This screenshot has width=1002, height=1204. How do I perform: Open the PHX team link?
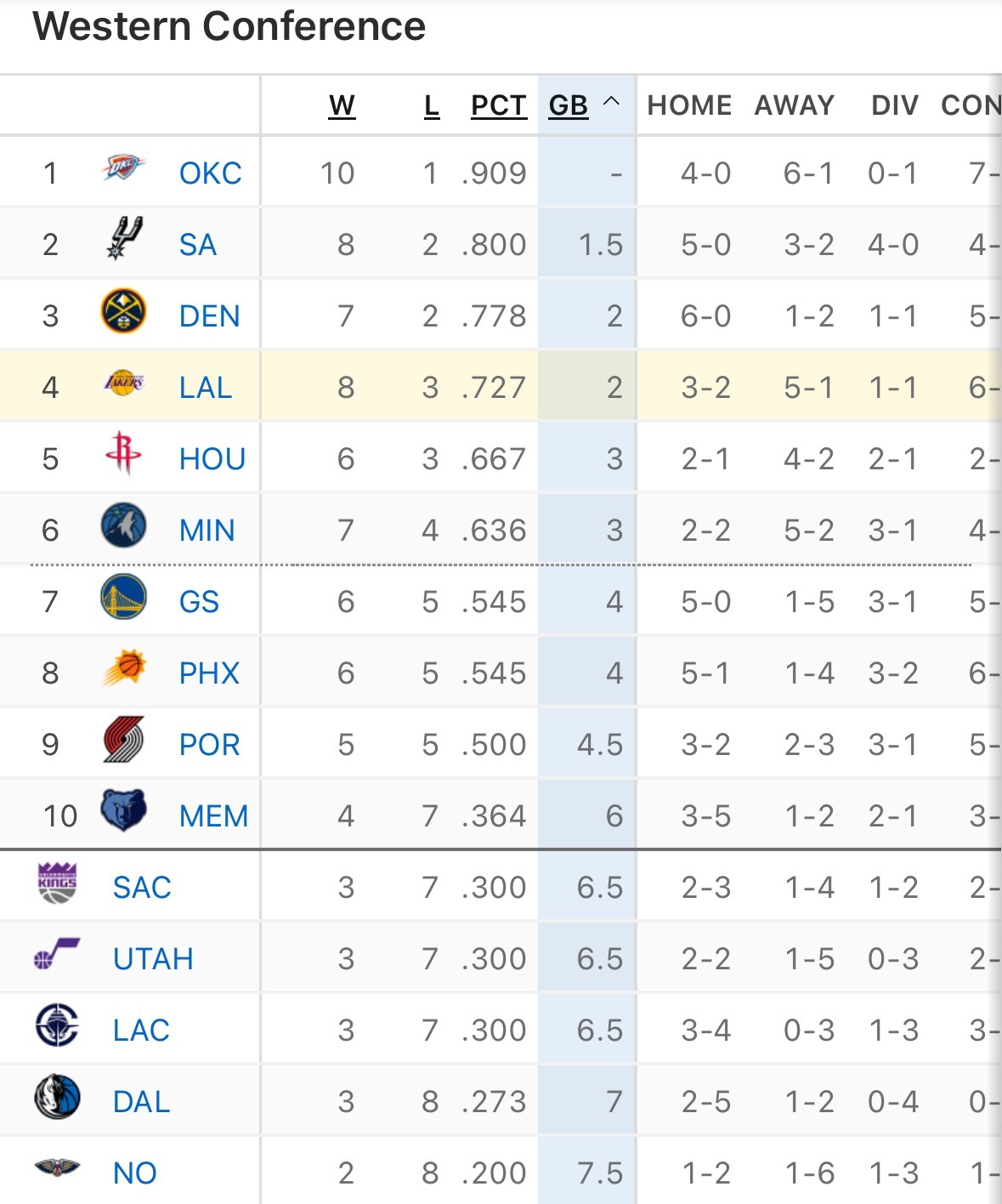(x=209, y=673)
